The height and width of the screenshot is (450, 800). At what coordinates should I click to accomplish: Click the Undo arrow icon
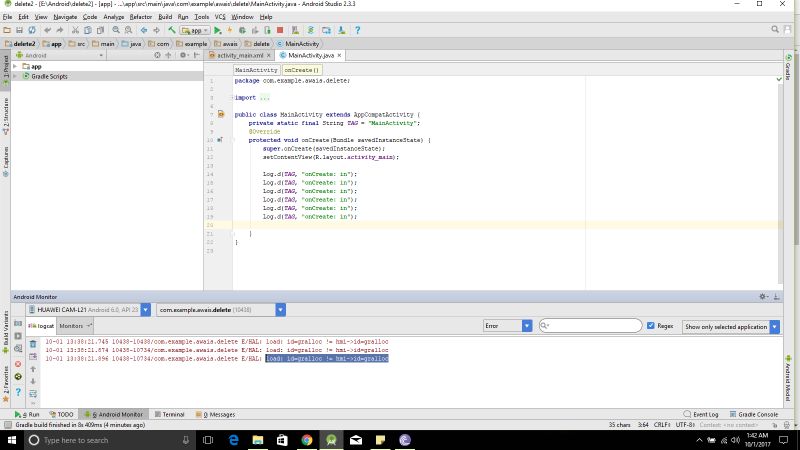coord(47,30)
